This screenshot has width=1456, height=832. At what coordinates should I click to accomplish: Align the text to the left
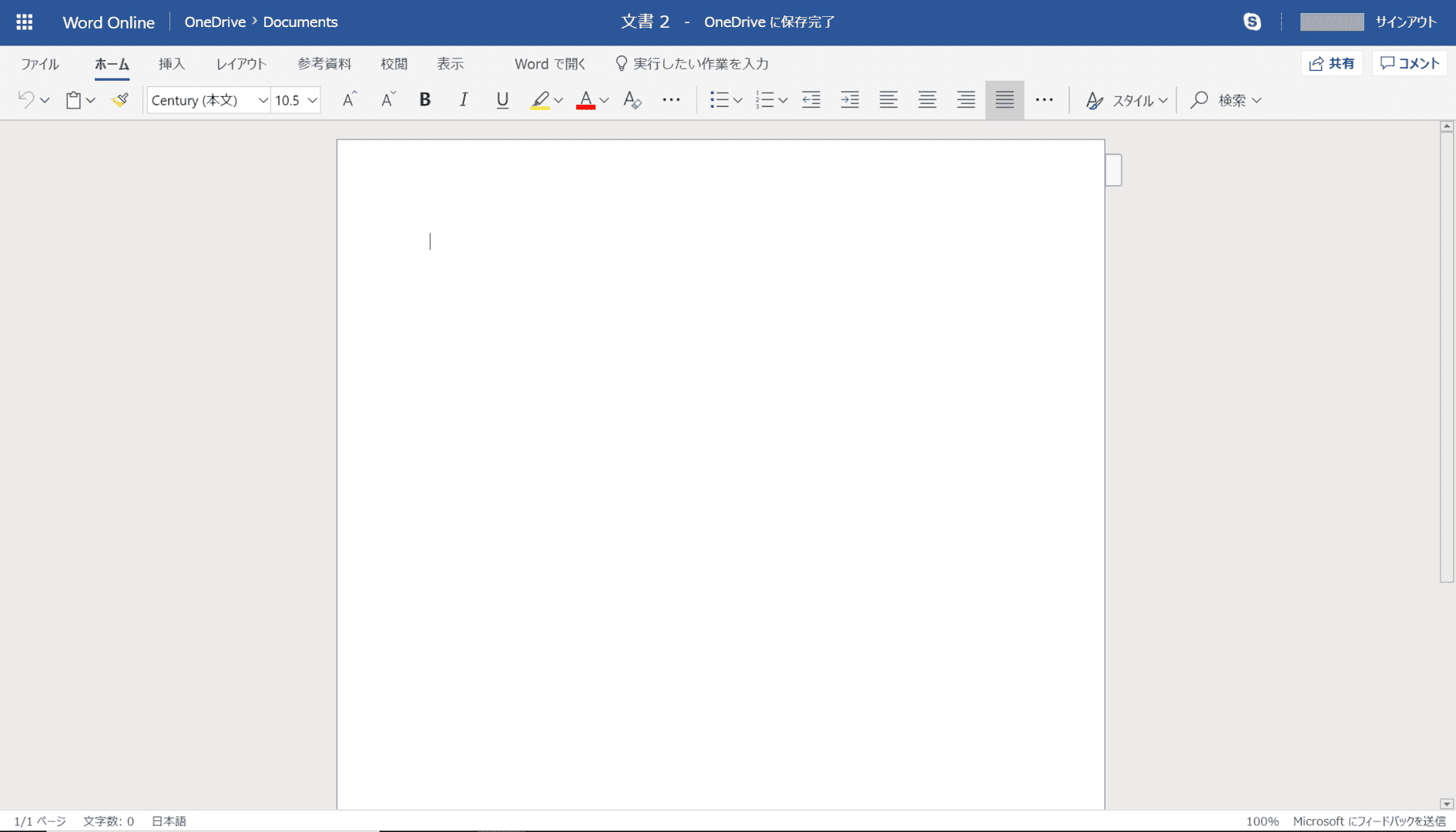[x=888, y=99]
